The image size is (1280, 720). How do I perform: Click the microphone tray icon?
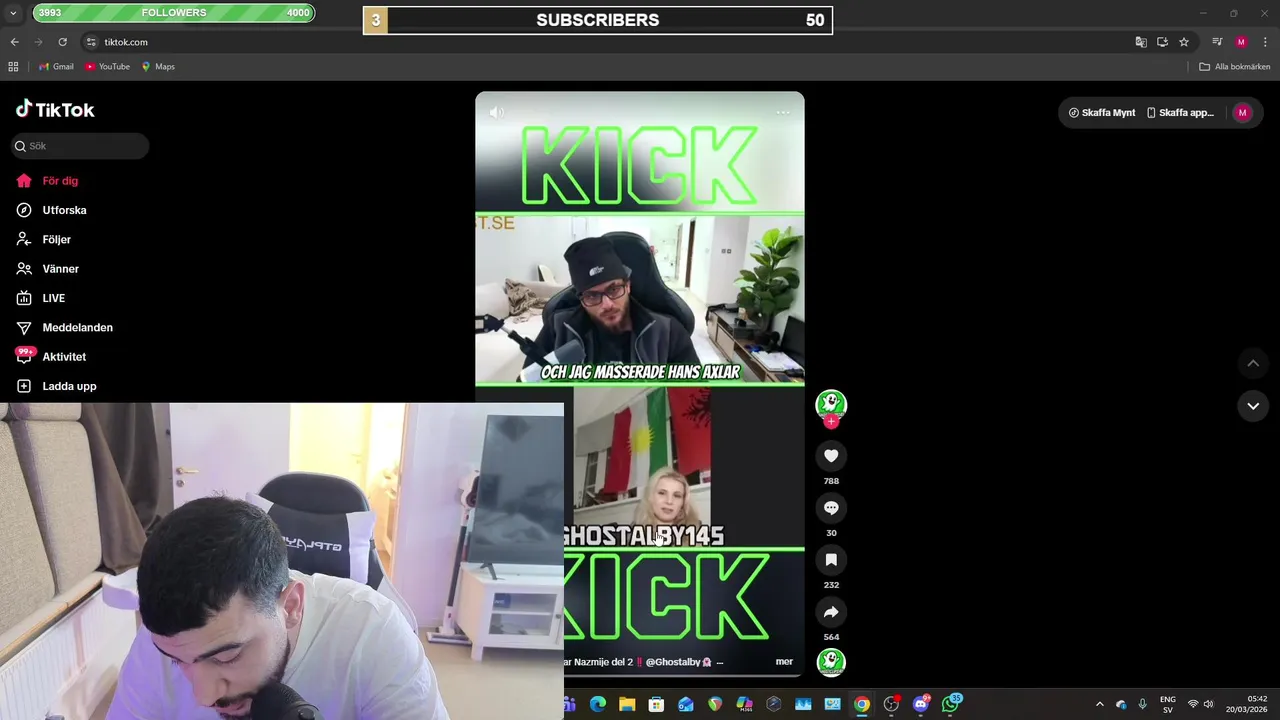point(1143,704)
